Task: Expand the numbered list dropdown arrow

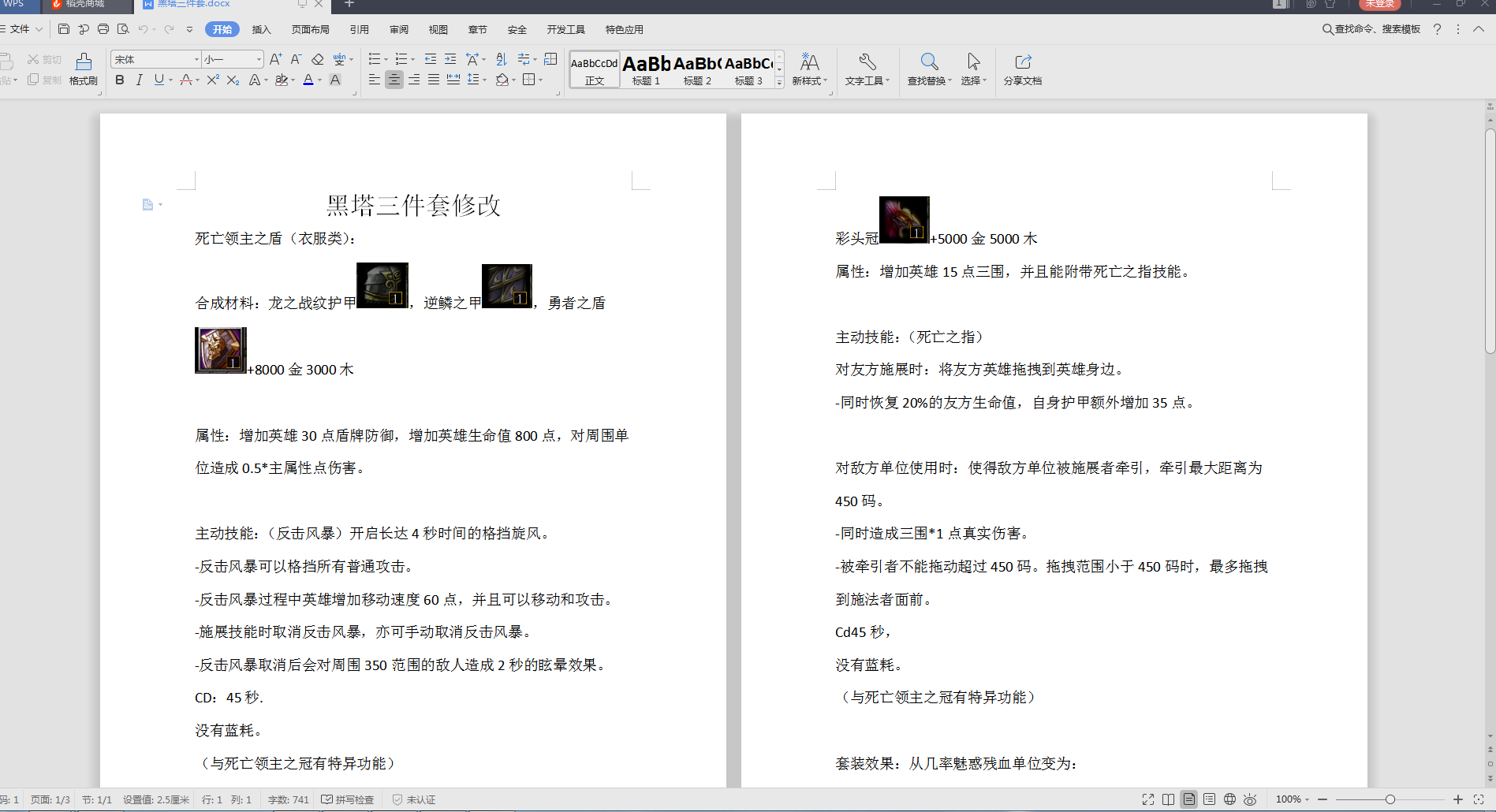Action: (412, 59)
